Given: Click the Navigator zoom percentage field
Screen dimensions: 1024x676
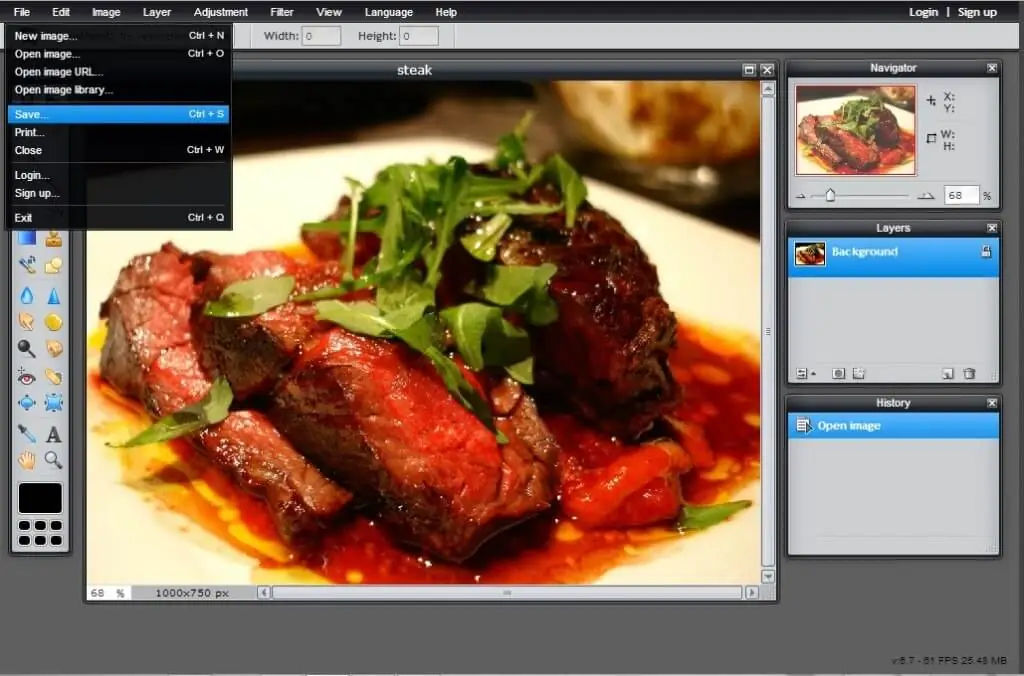Looking at the screenshot, I should (x=960, y=196).
